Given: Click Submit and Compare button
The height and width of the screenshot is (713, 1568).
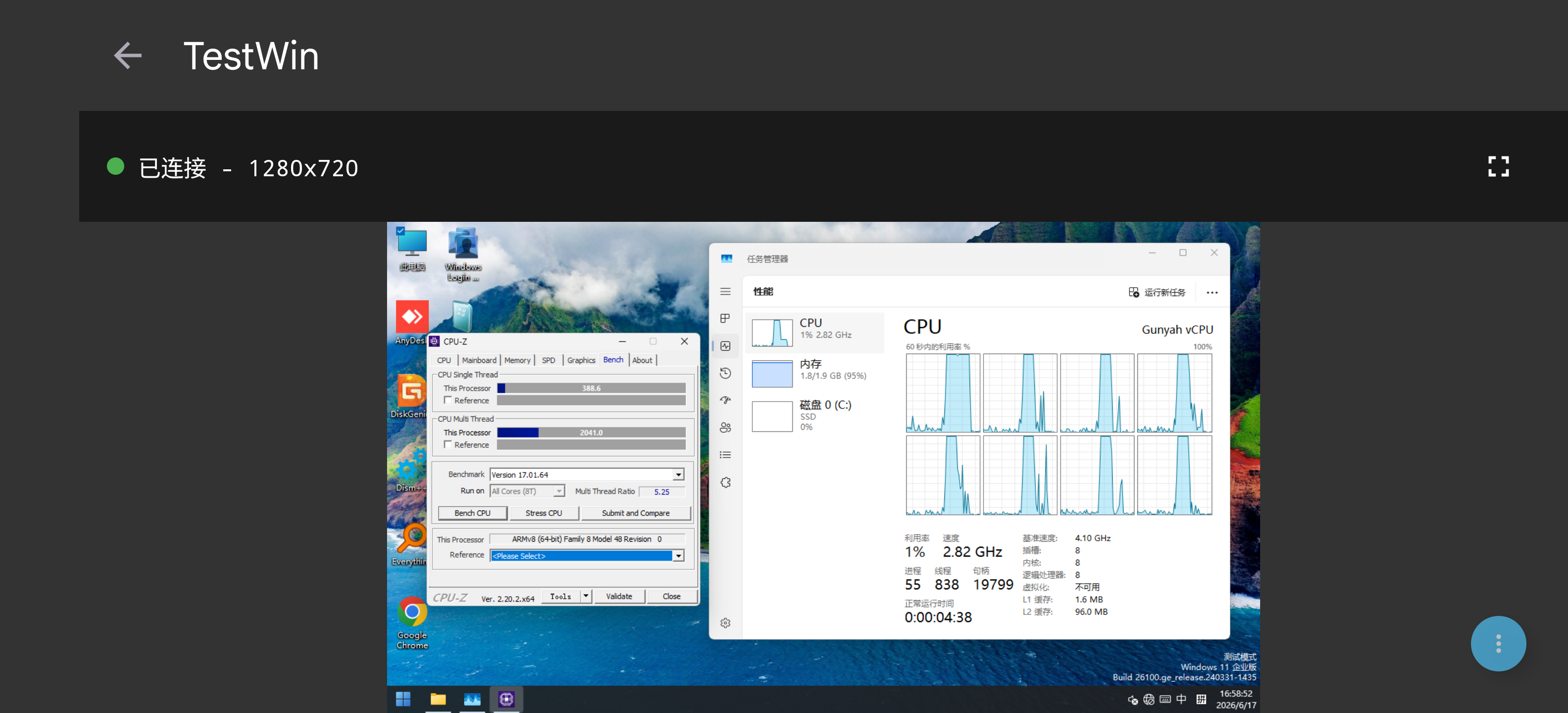Looking at the screenshot, I should coord(636,512).
